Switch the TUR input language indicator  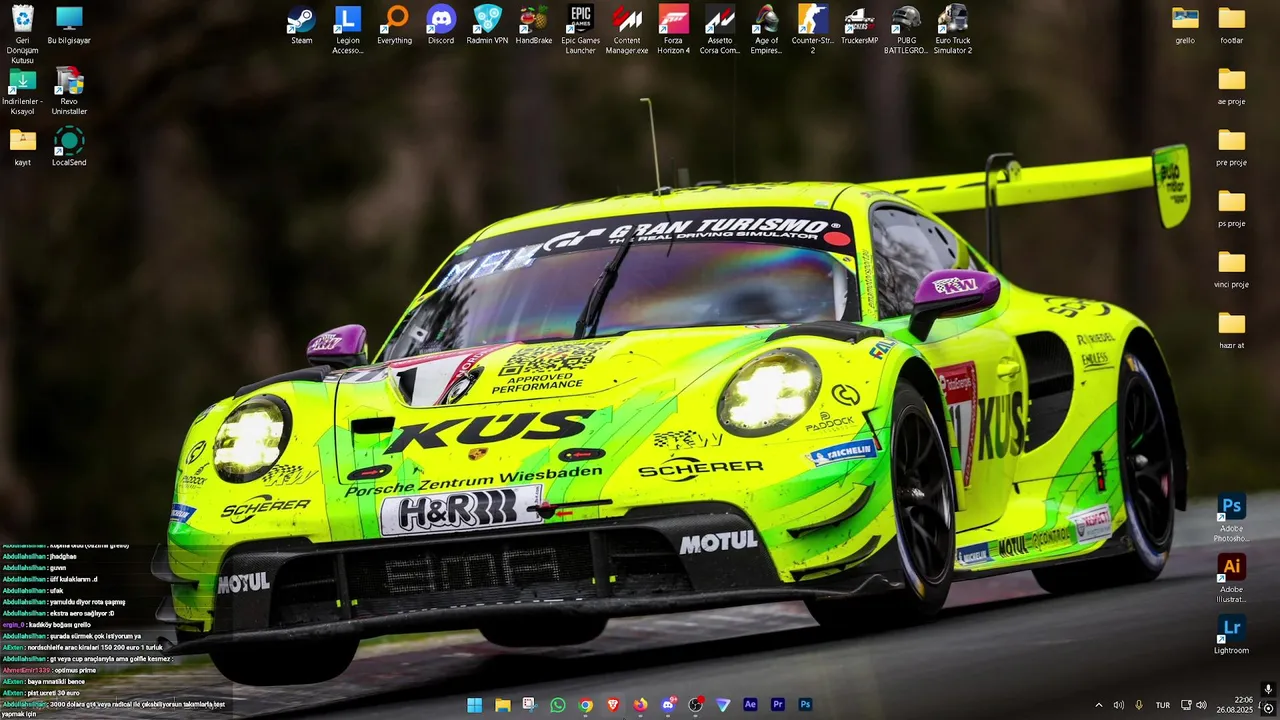pyautogui.click(x=1163, y=705)
